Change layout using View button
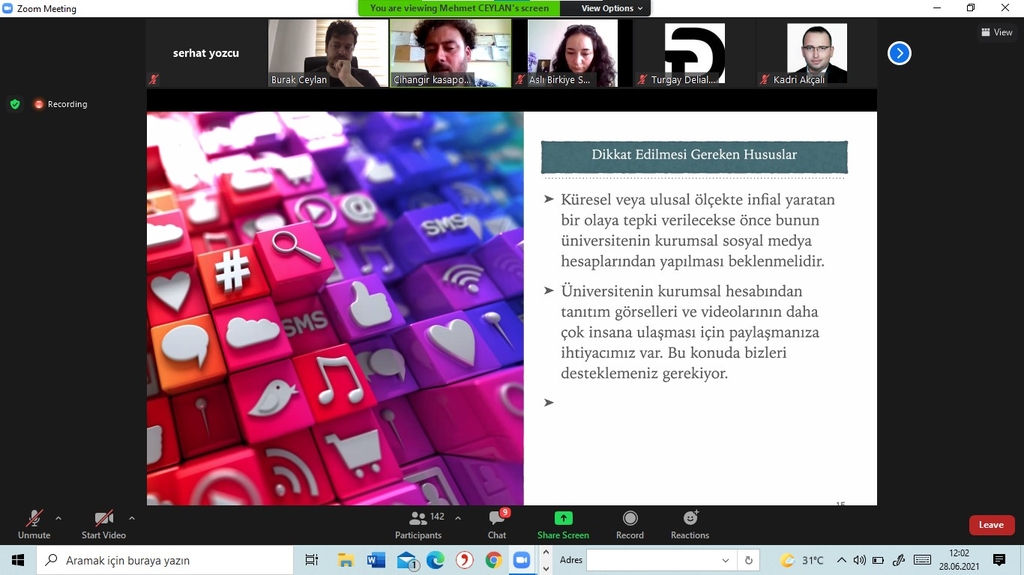The image size is (1024, 575). (x=997, y=32)
